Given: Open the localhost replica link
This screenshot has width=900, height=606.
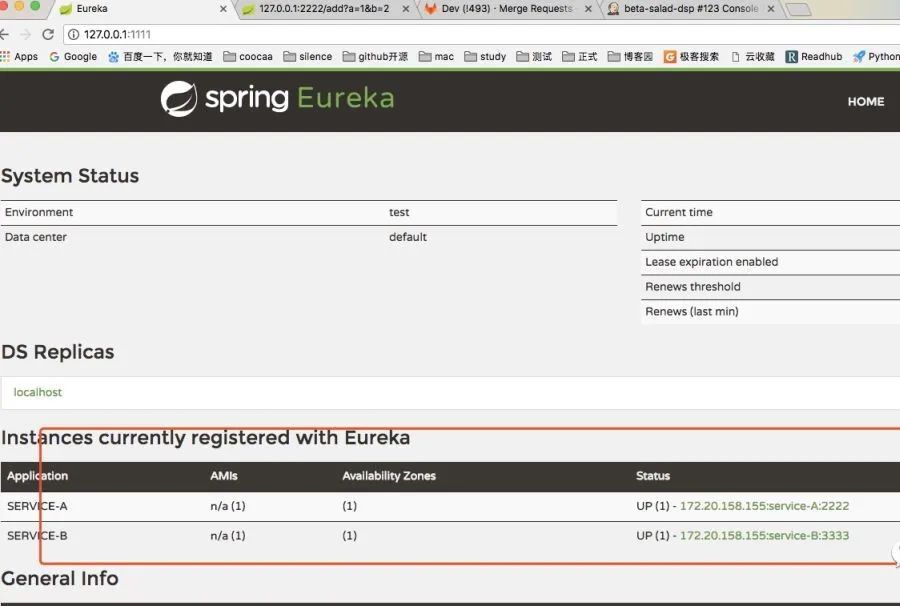Looking at the screenshot, I should point(37,392).
